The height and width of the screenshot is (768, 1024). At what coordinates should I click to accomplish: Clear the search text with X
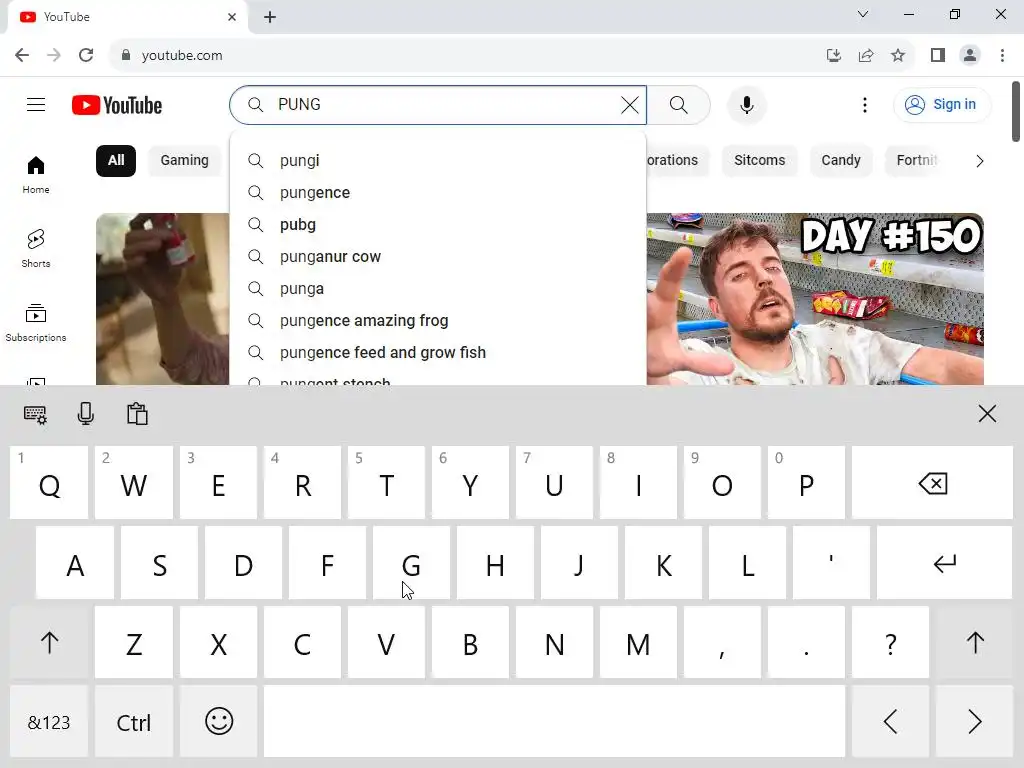point(630,105)
